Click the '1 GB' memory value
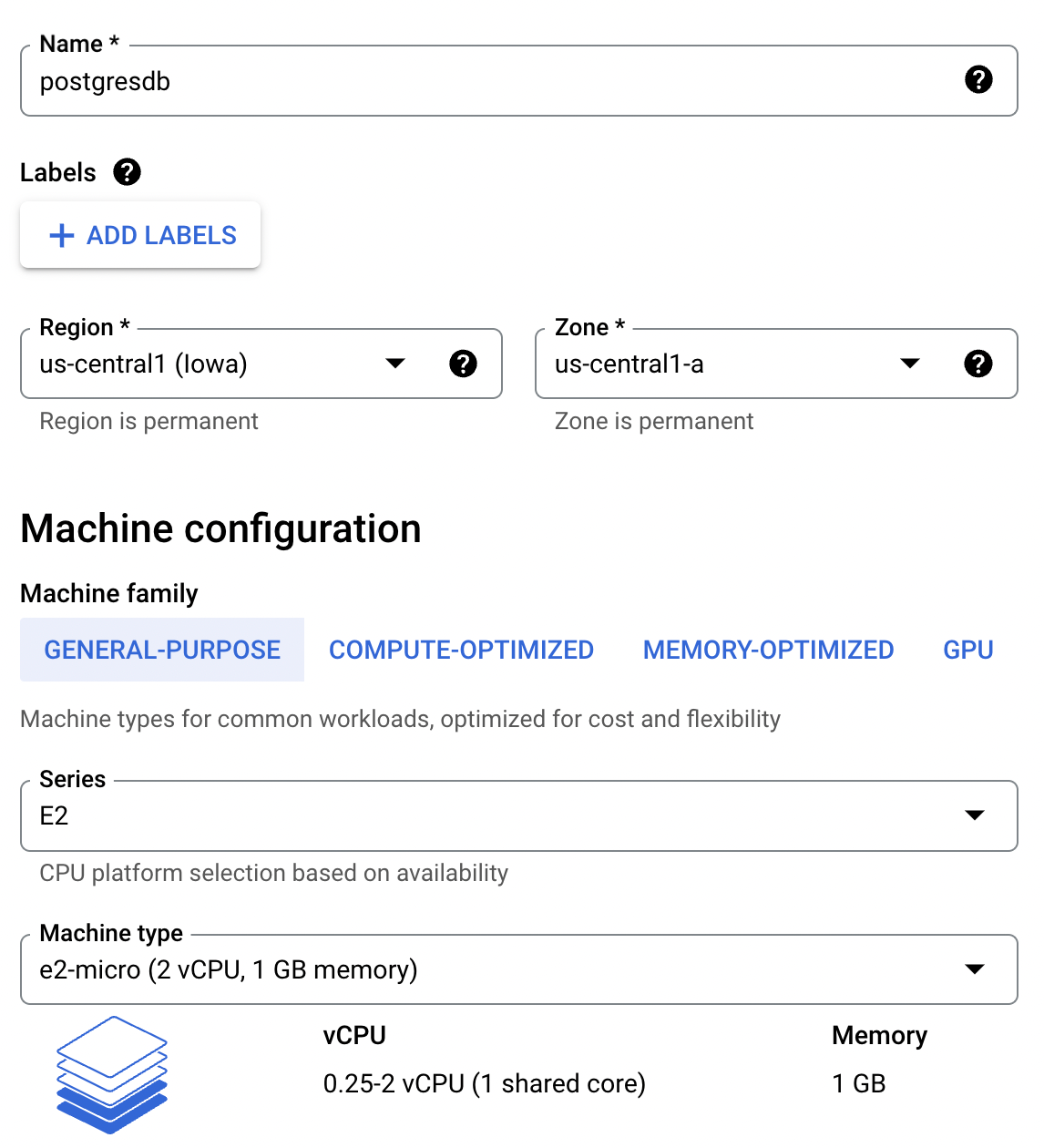 coord(859,1083)
